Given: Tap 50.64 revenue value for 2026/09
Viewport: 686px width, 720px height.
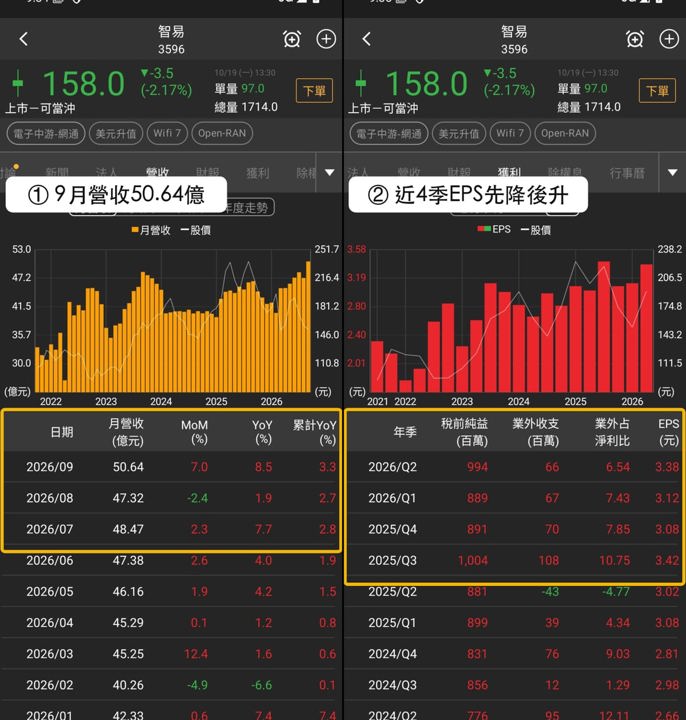Looking at the screenshot, I should point(128,467).
